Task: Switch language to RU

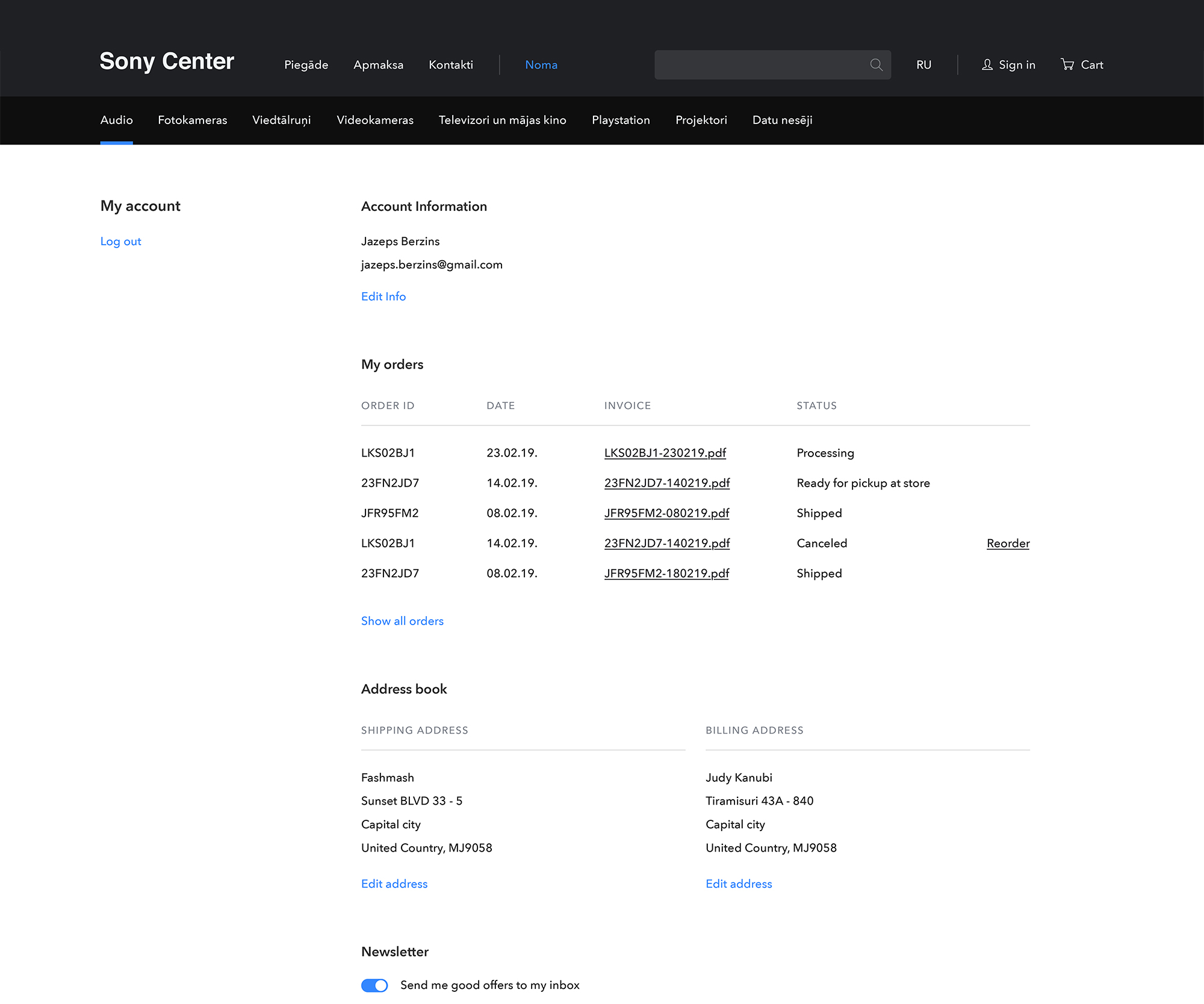Action: click(924, 64)
